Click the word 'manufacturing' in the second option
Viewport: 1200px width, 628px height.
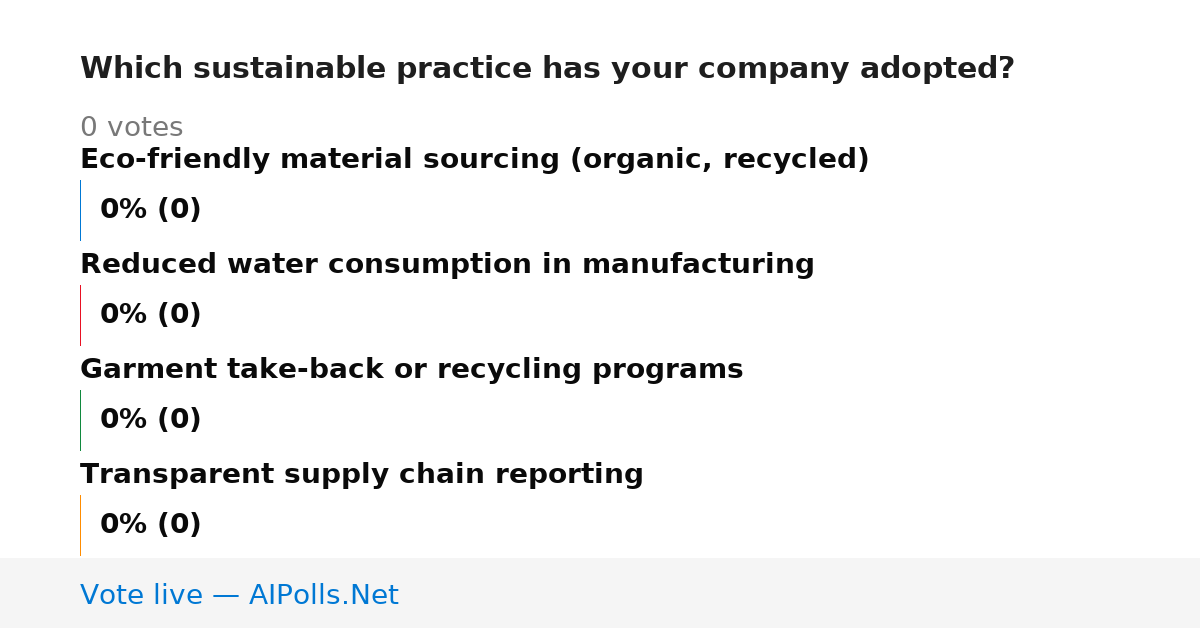[698, 265]
